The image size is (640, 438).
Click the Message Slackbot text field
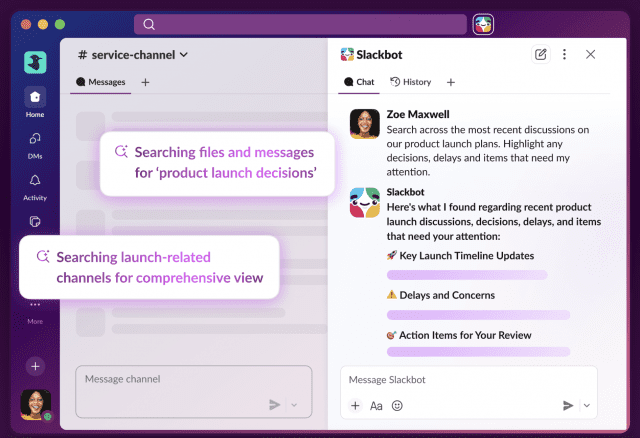tap(460, 380)
